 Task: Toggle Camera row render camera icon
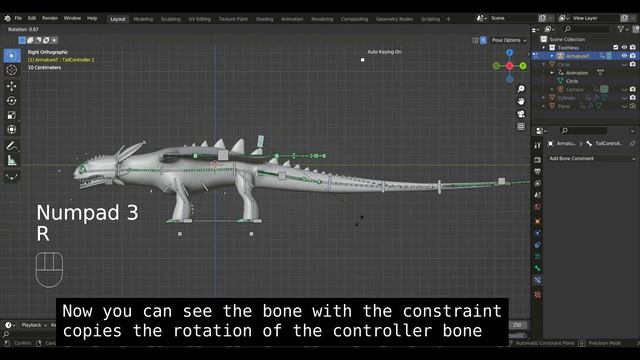633,89
